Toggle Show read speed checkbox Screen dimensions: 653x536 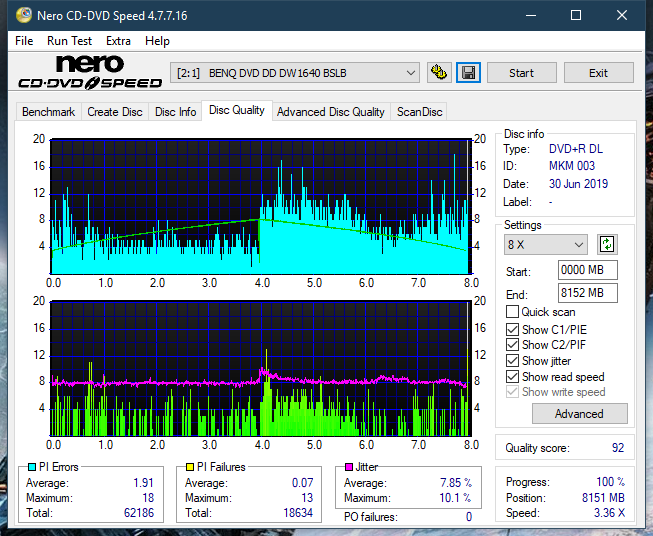pos(512,376)
